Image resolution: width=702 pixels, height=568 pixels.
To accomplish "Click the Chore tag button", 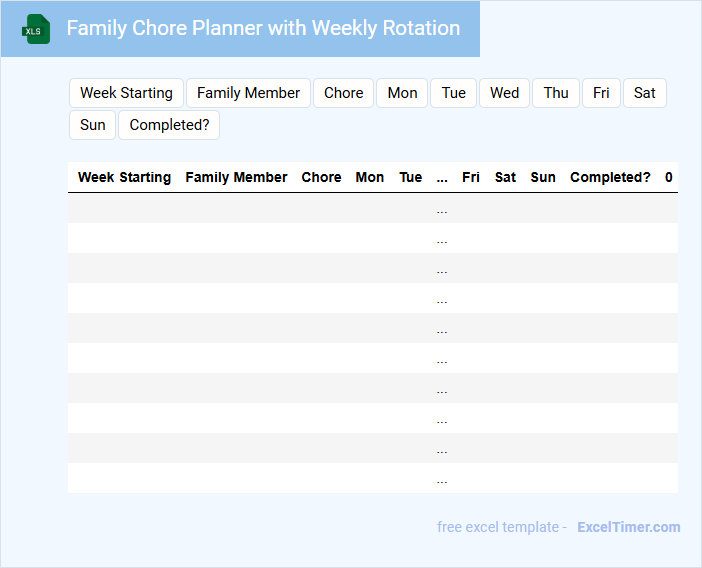I will pos(343,93).
